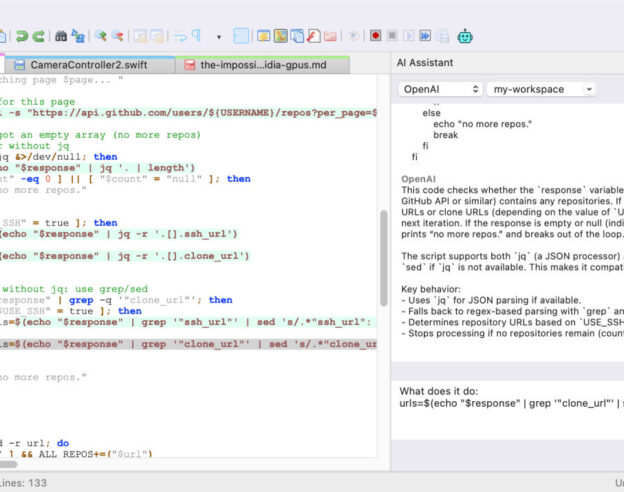Click "Uses `jq` for JSON parsing" bullet
The width and height of the screenshot is (624, 492).
[x=491, y=300]
